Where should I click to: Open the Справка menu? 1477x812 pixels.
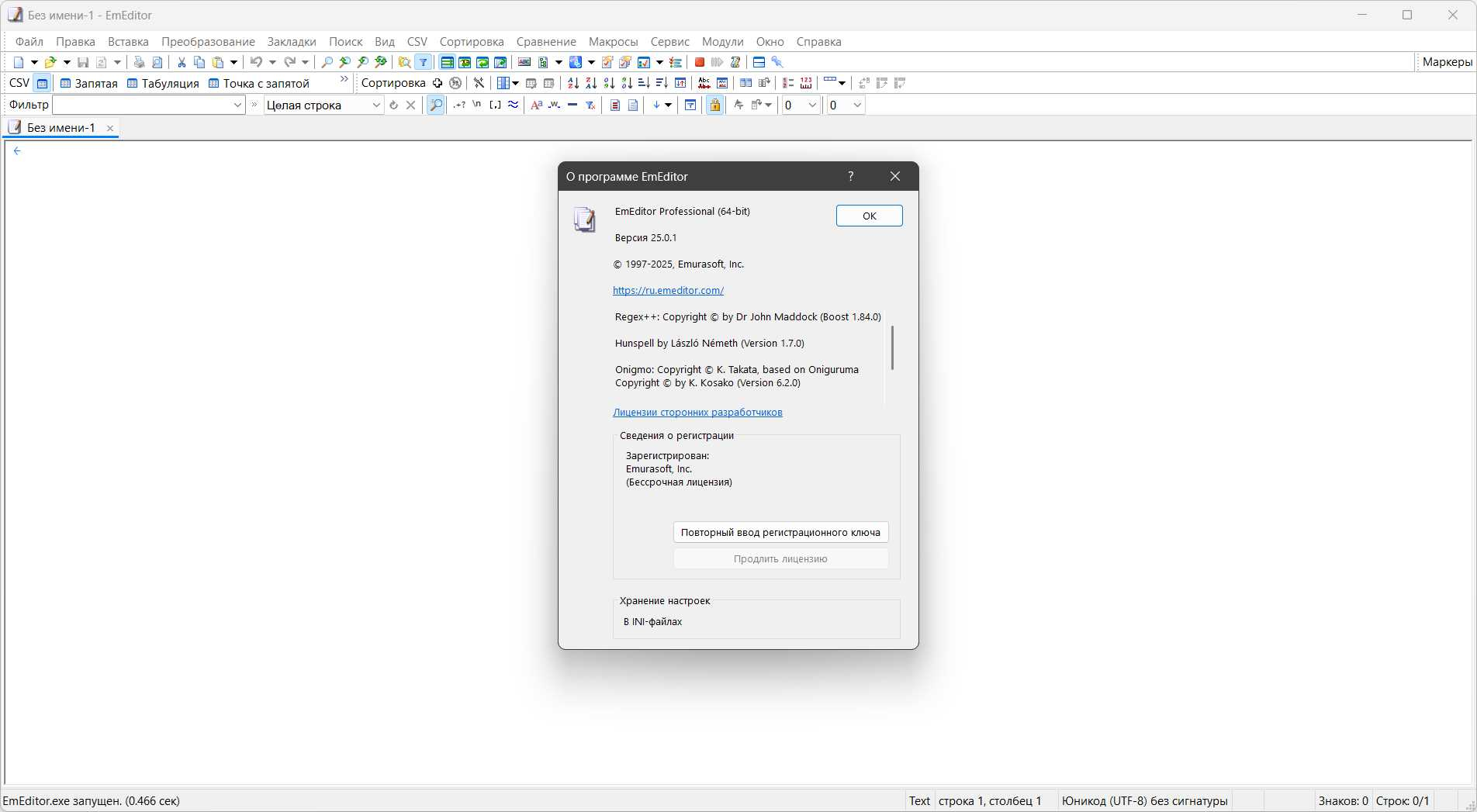818,41
